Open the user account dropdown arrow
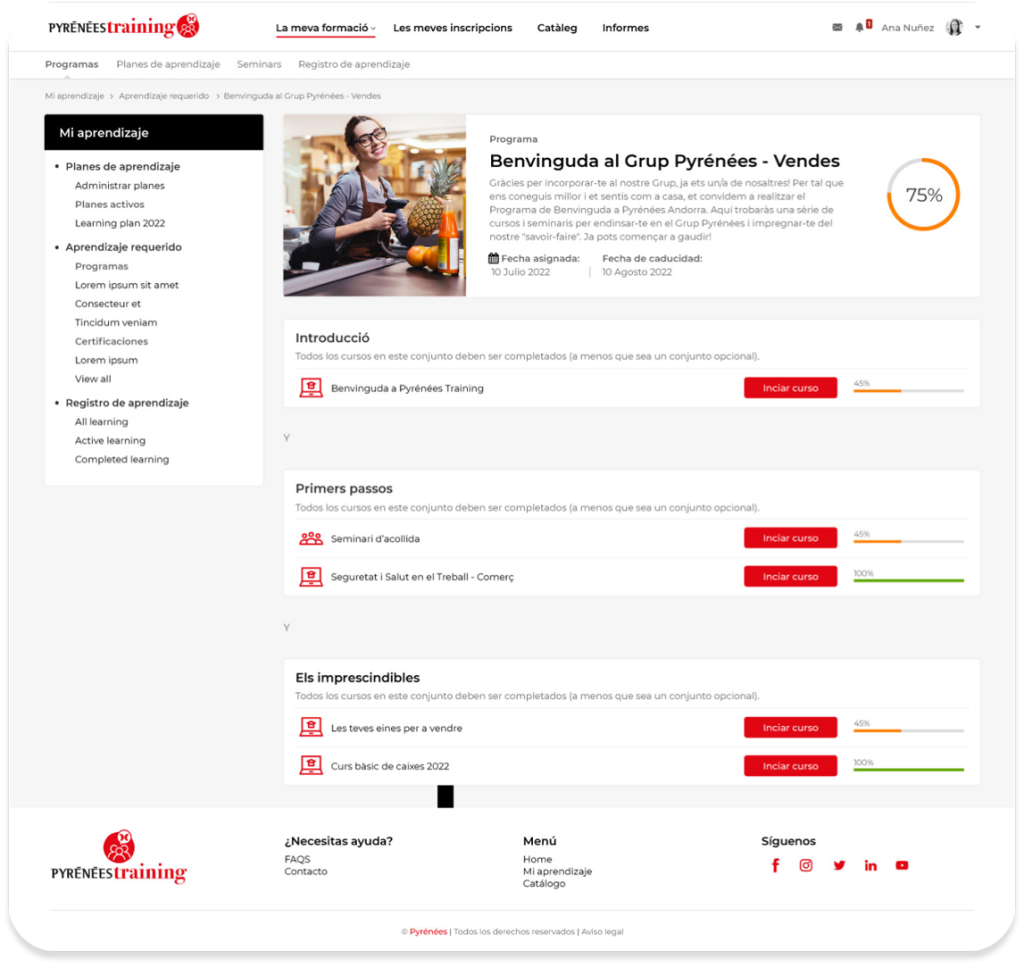This screenshot has height=967, width=1024. pos(977,28)
